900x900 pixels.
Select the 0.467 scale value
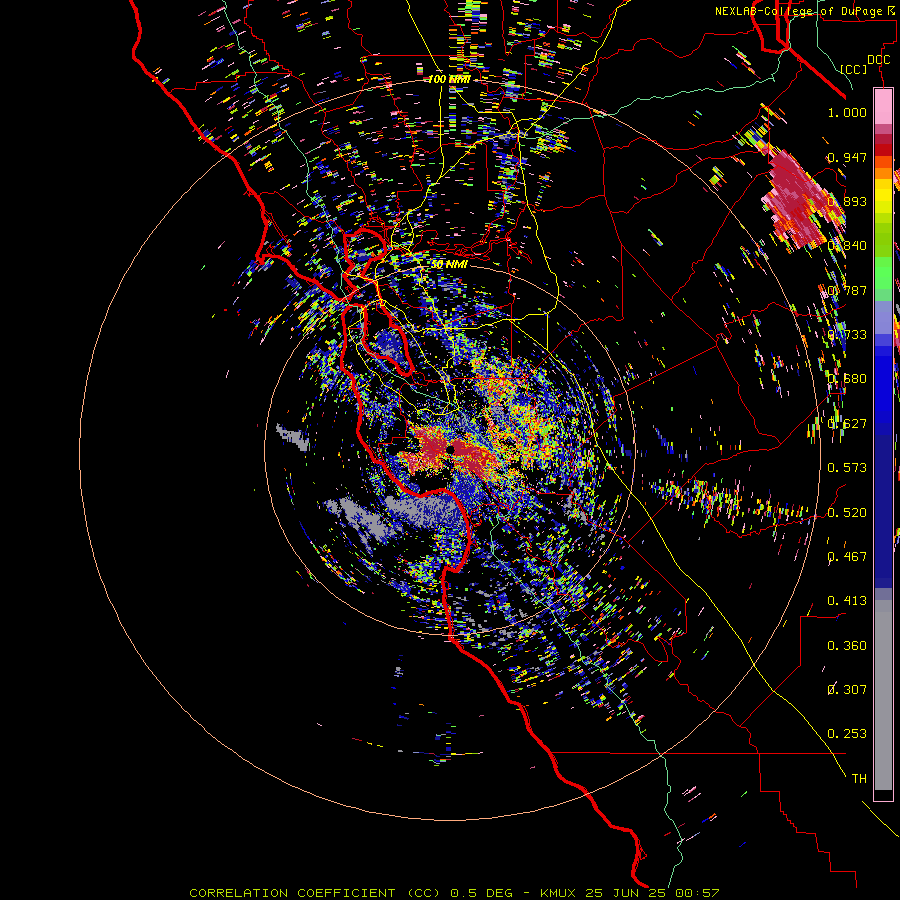pos(847,557)
